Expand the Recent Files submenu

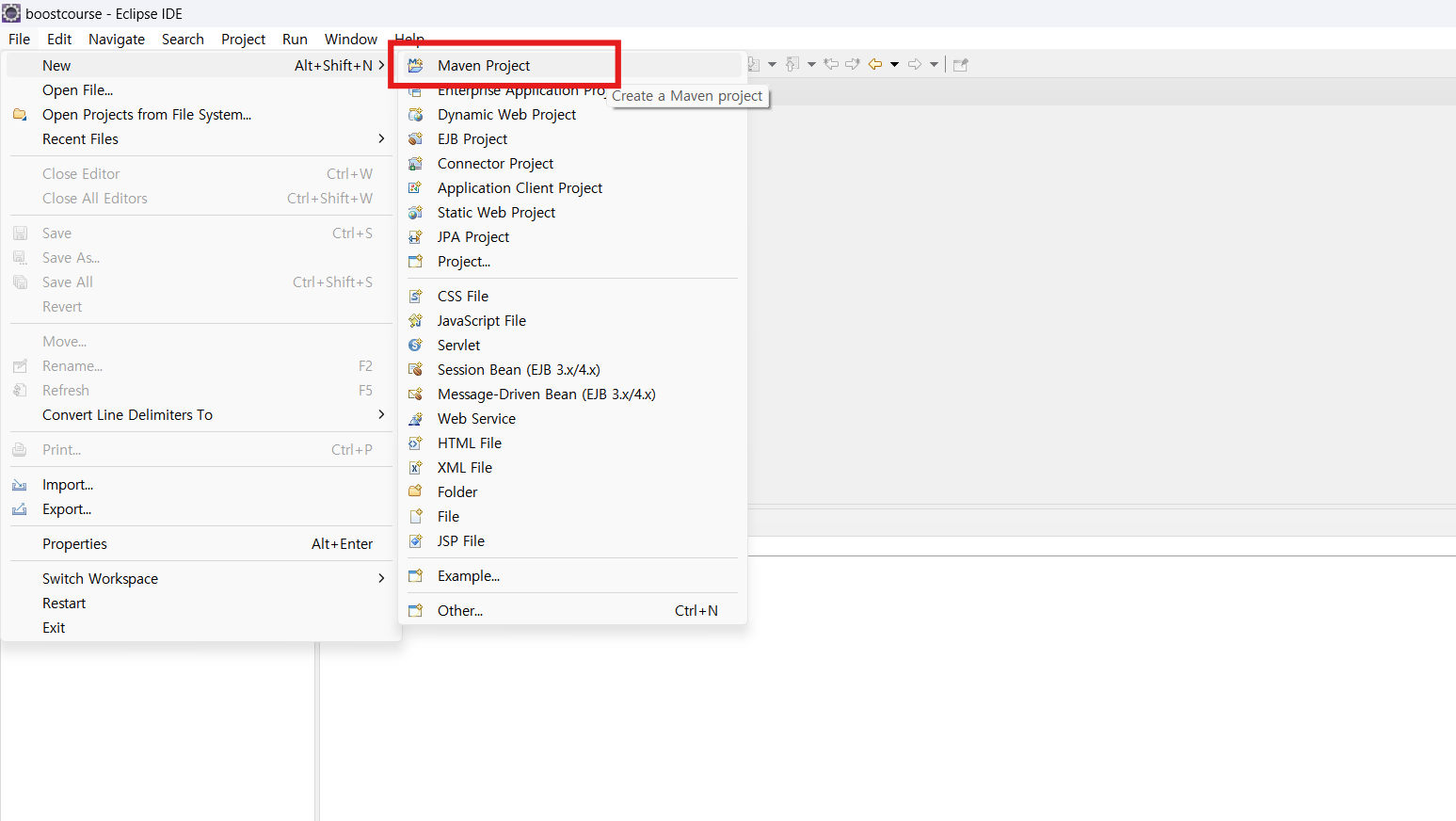pos(200,139)
